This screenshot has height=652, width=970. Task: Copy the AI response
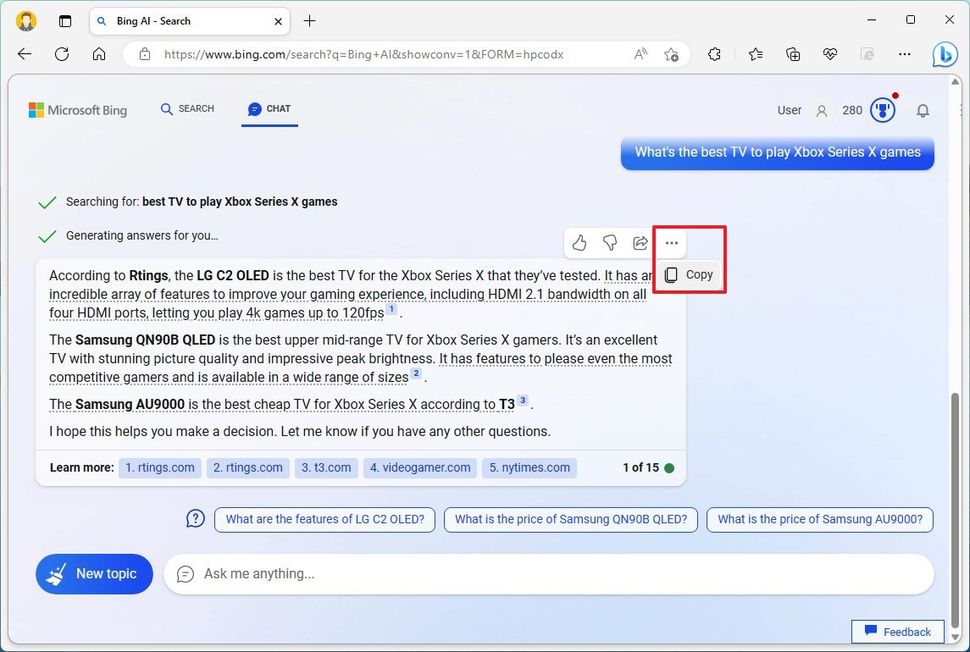688,274
